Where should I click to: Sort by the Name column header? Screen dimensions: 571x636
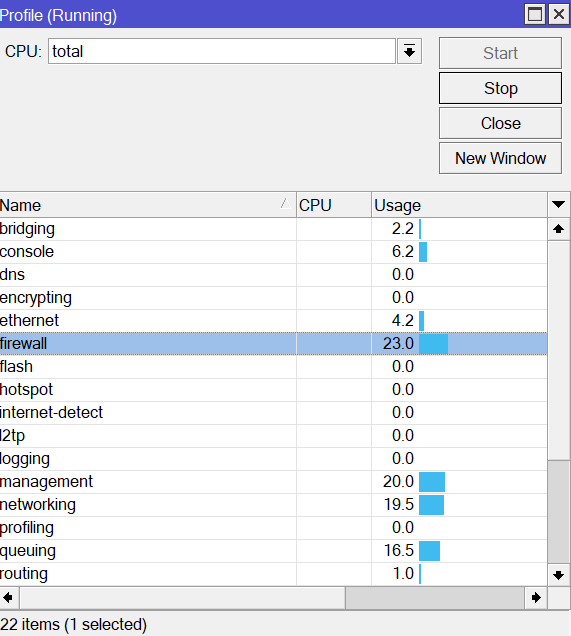[x=148, y=205]
